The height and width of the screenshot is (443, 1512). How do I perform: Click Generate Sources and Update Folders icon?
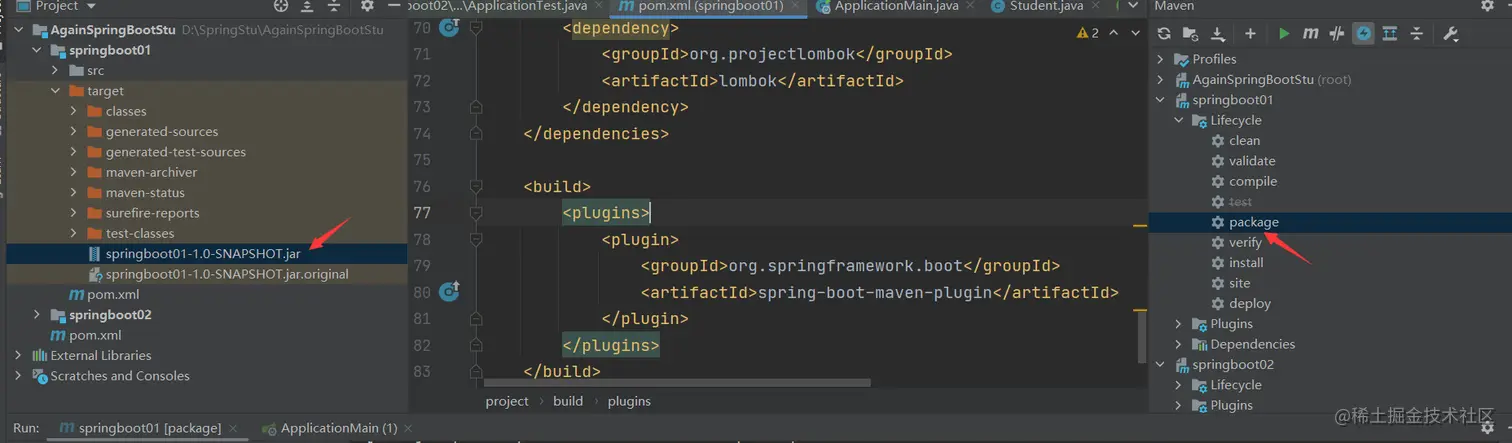(1191, 34)
